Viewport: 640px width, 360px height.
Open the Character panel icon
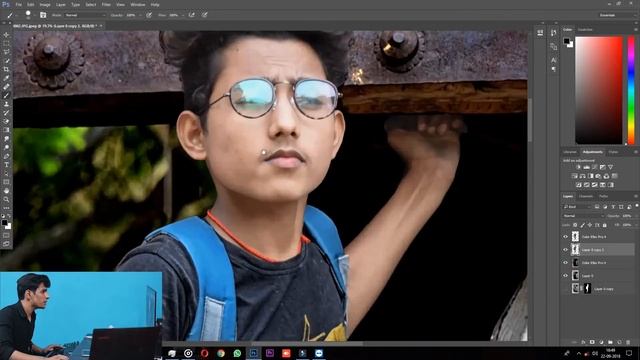pos(553,60)
